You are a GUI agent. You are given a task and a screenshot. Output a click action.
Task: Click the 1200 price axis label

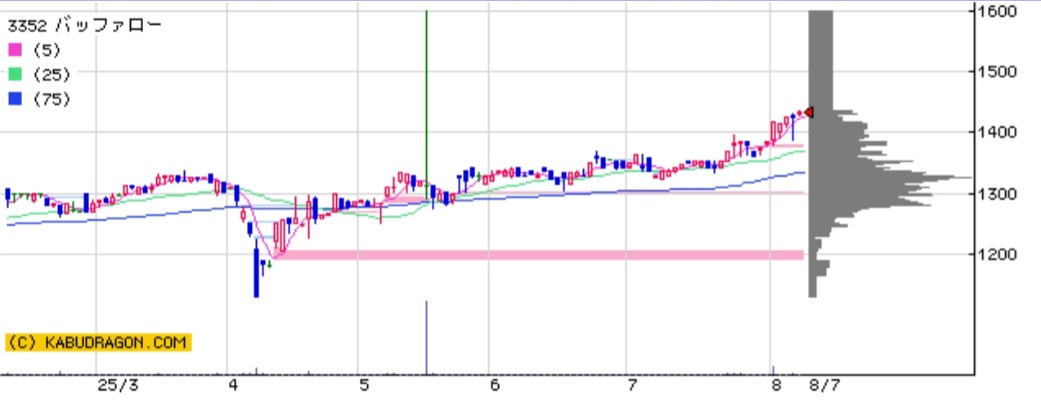pyautogui.click(x=999, y=254)
